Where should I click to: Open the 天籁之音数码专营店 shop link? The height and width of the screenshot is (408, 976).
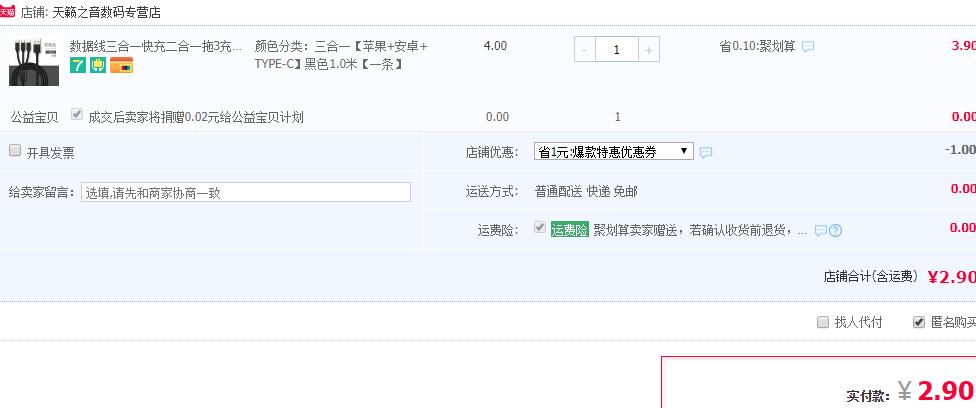[106, 12]
